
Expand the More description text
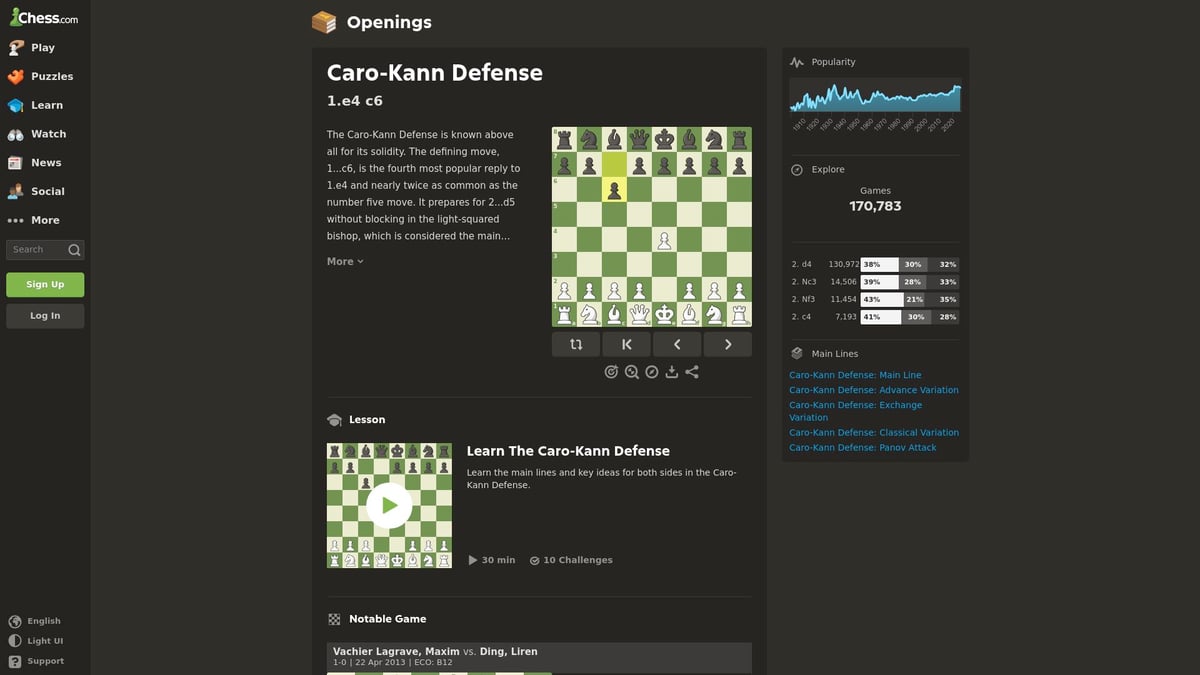click(x=344, y=260)
